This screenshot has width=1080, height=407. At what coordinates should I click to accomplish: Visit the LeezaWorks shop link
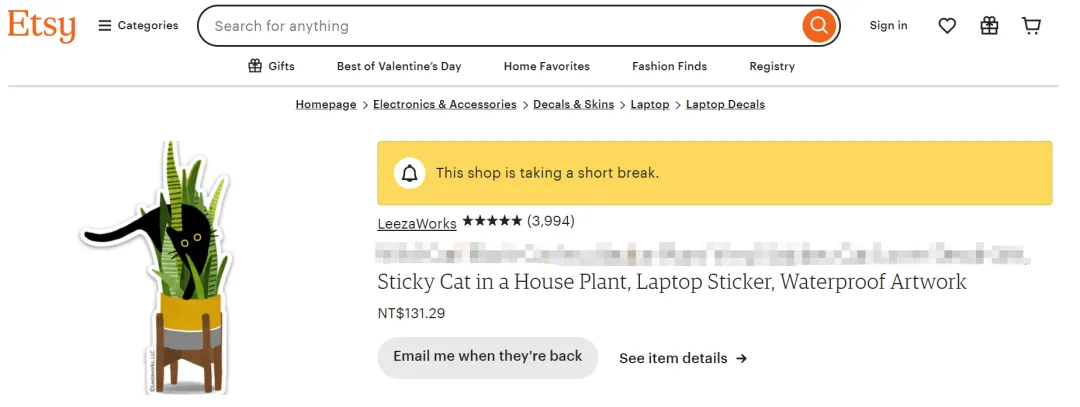[417, 223]
